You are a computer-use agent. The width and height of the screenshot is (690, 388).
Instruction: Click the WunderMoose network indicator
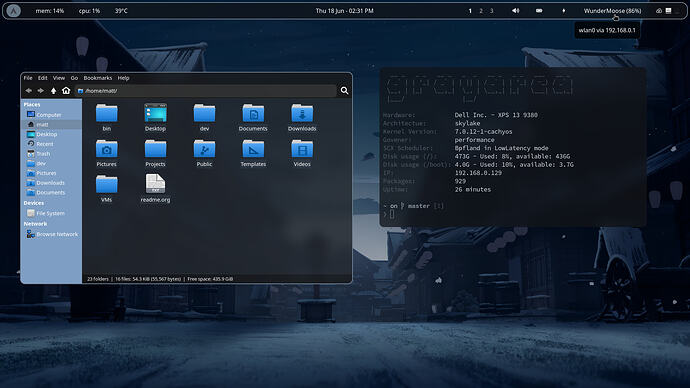[612, 11]
